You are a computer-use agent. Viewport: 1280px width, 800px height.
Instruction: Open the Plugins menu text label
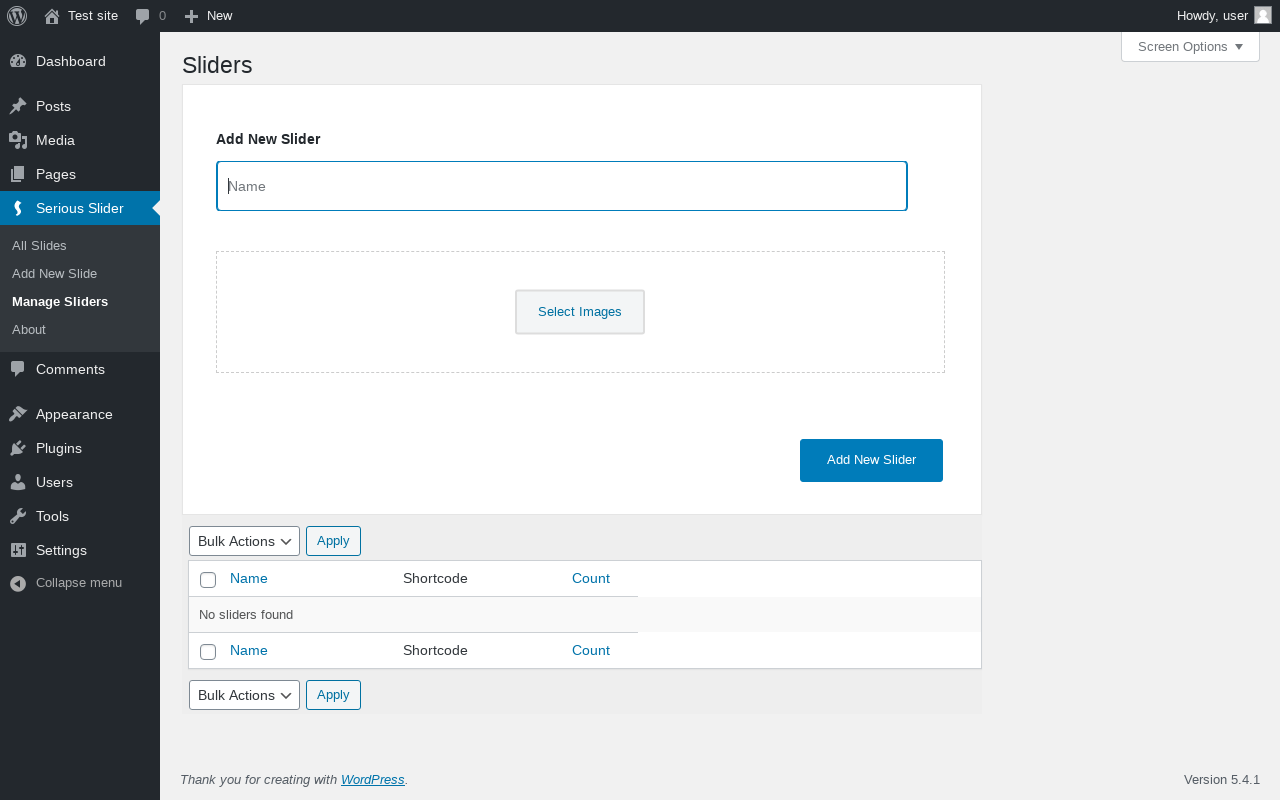click(x=59, y=448)
